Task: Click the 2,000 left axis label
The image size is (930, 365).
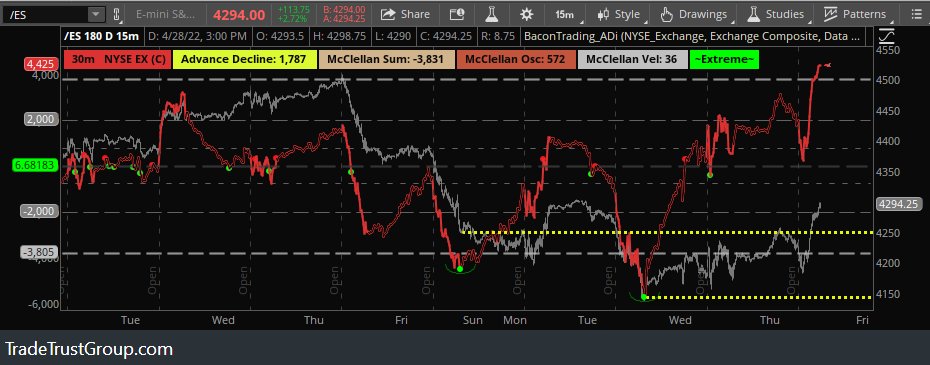Action: tap(40, 120)
